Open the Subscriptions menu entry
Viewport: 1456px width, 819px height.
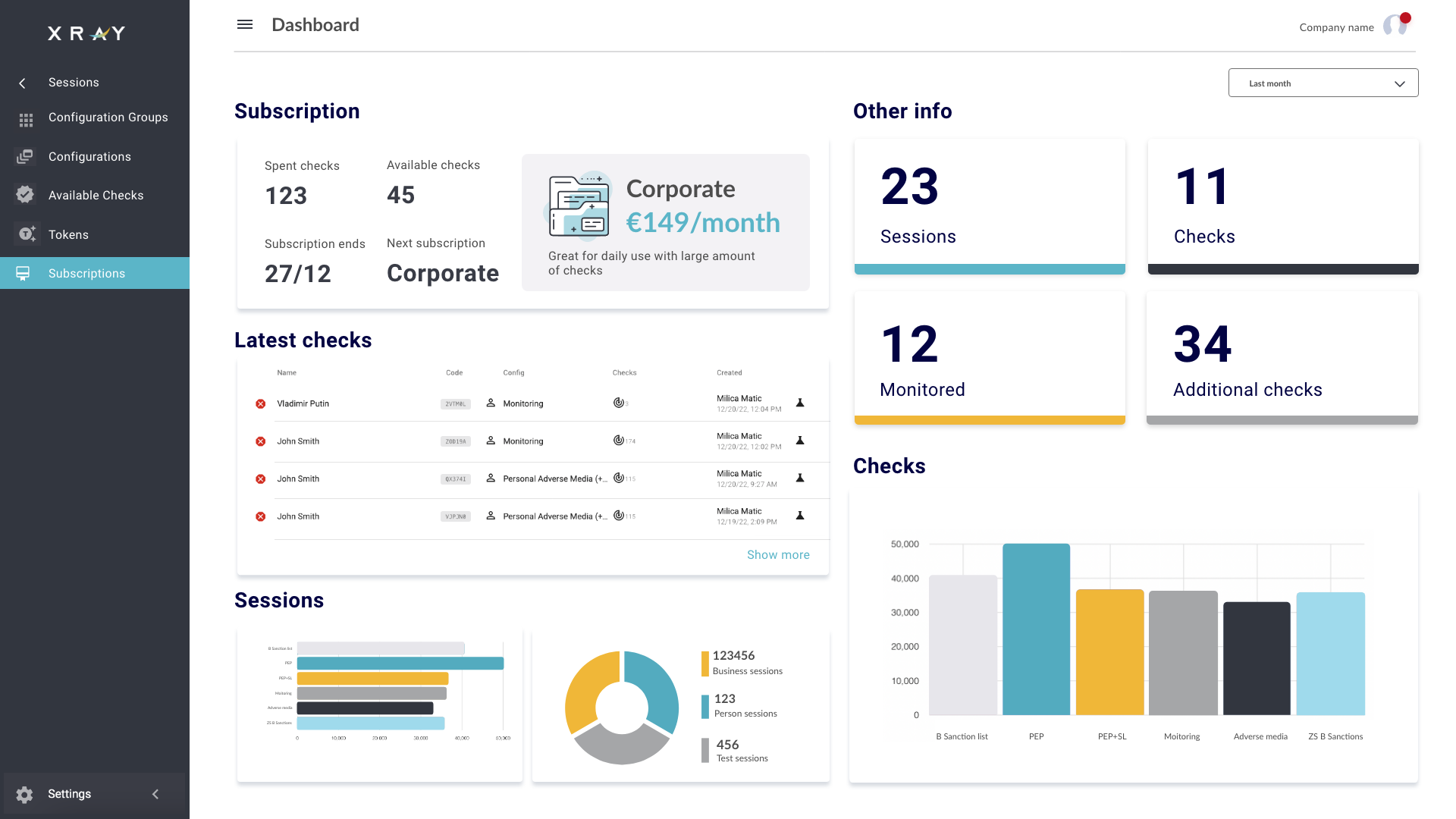tap(86, 273)
